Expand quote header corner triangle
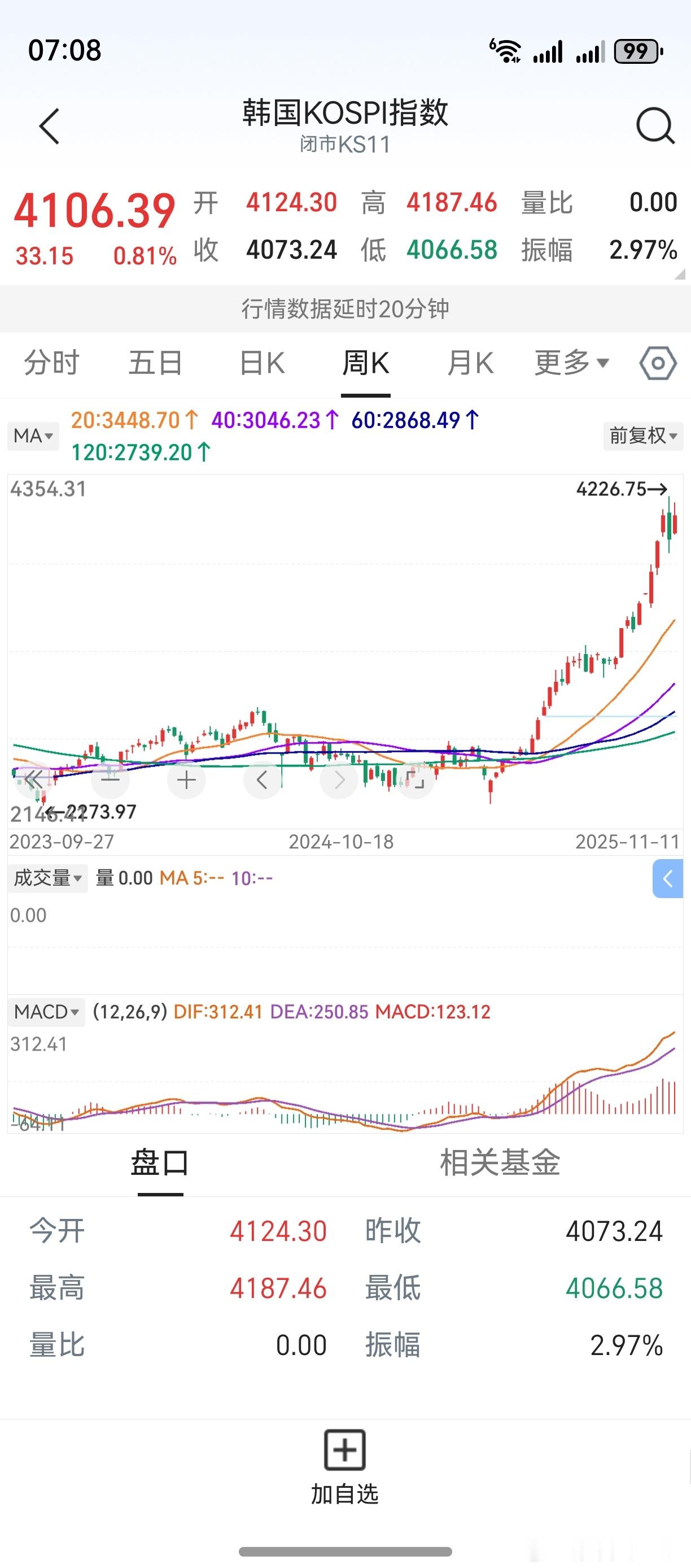 tap(680, 275)
